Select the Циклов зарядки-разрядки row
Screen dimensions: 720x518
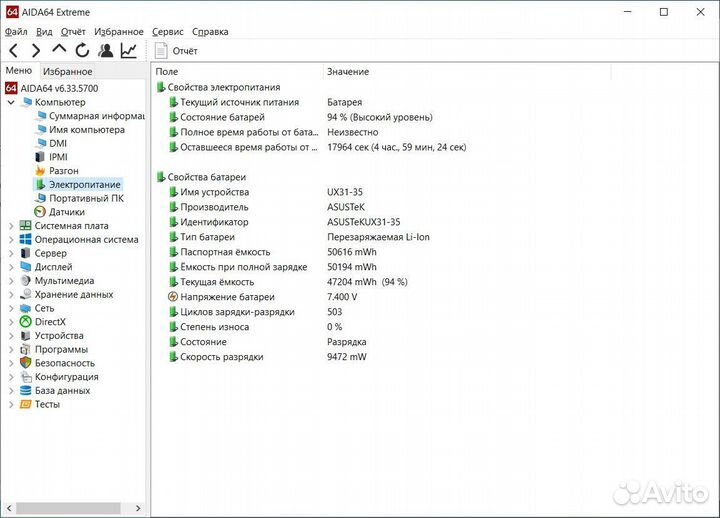(255, 312)
